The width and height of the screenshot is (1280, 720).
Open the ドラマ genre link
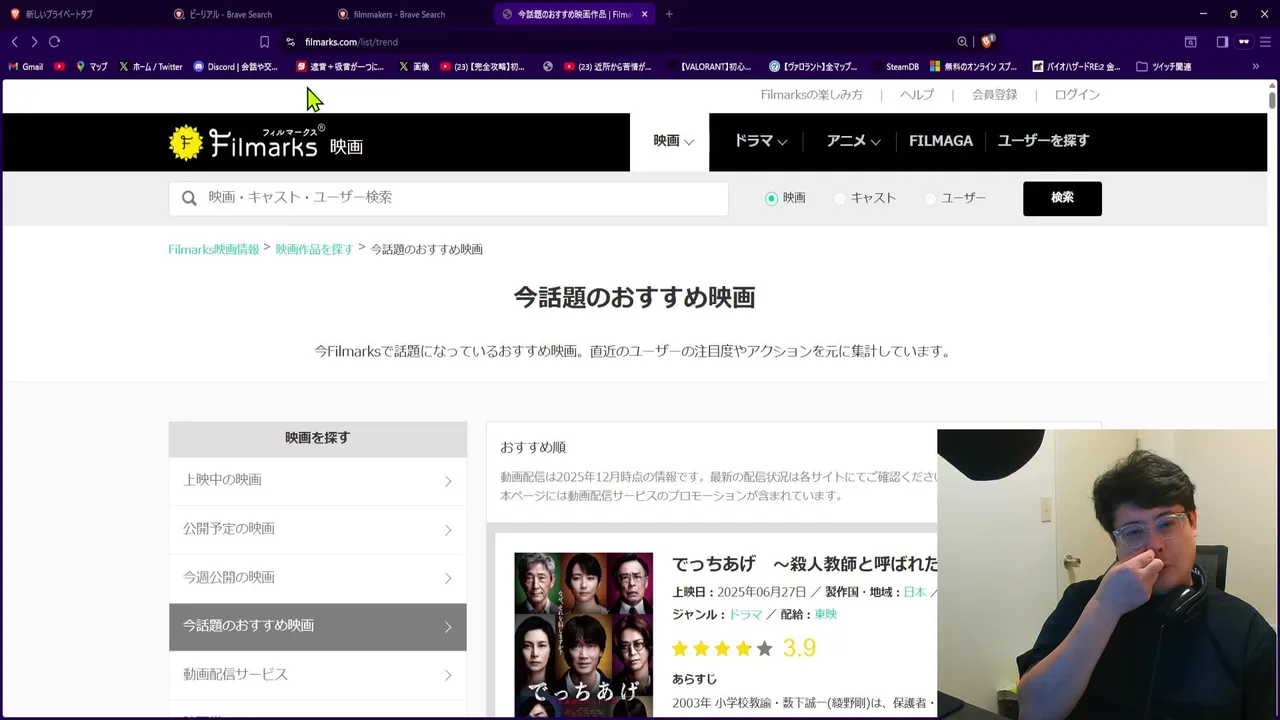[x=745, y=614]
